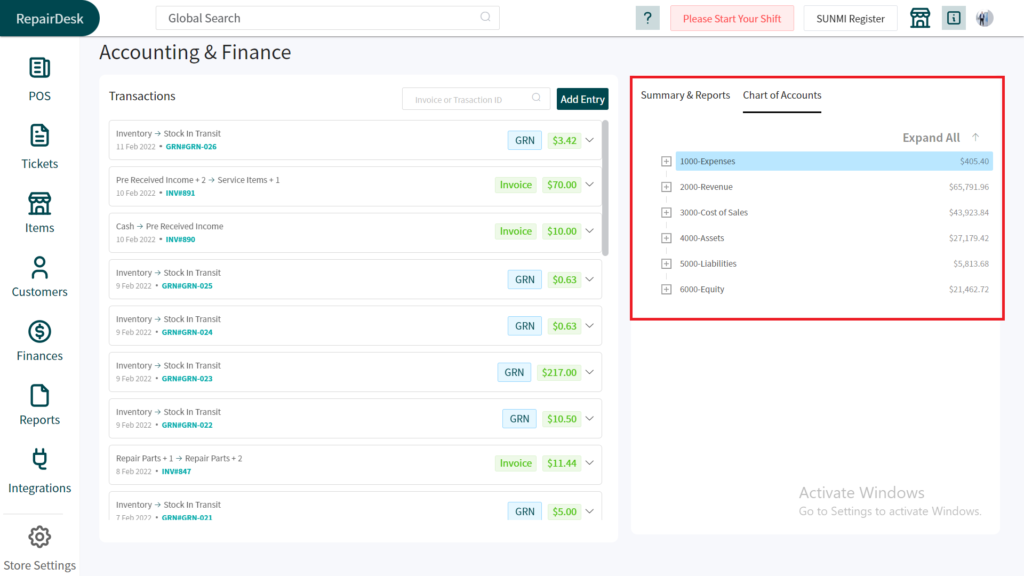The width and height of the screenshot is (1024, 576).
Task: Focus the Global Search field
Action: coord(327,18)
